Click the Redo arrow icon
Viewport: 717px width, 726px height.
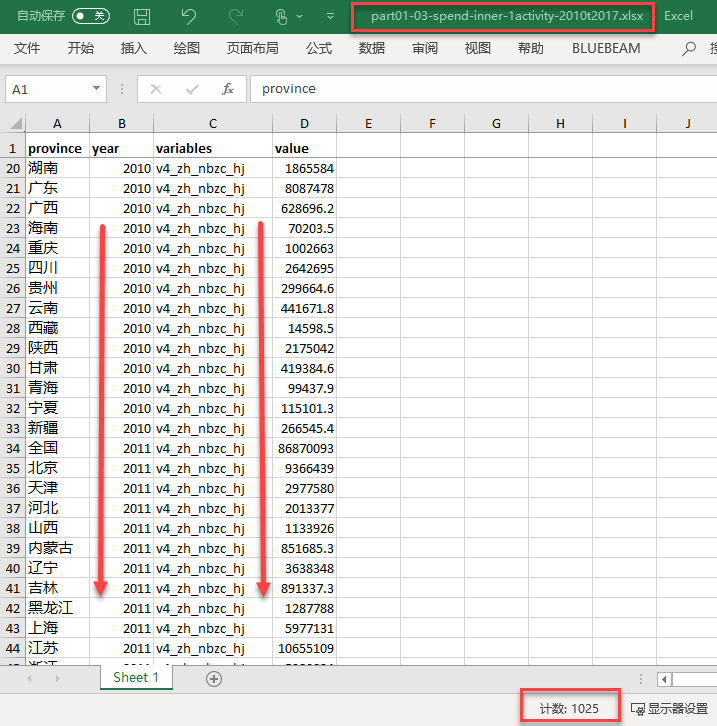(236, 16)
